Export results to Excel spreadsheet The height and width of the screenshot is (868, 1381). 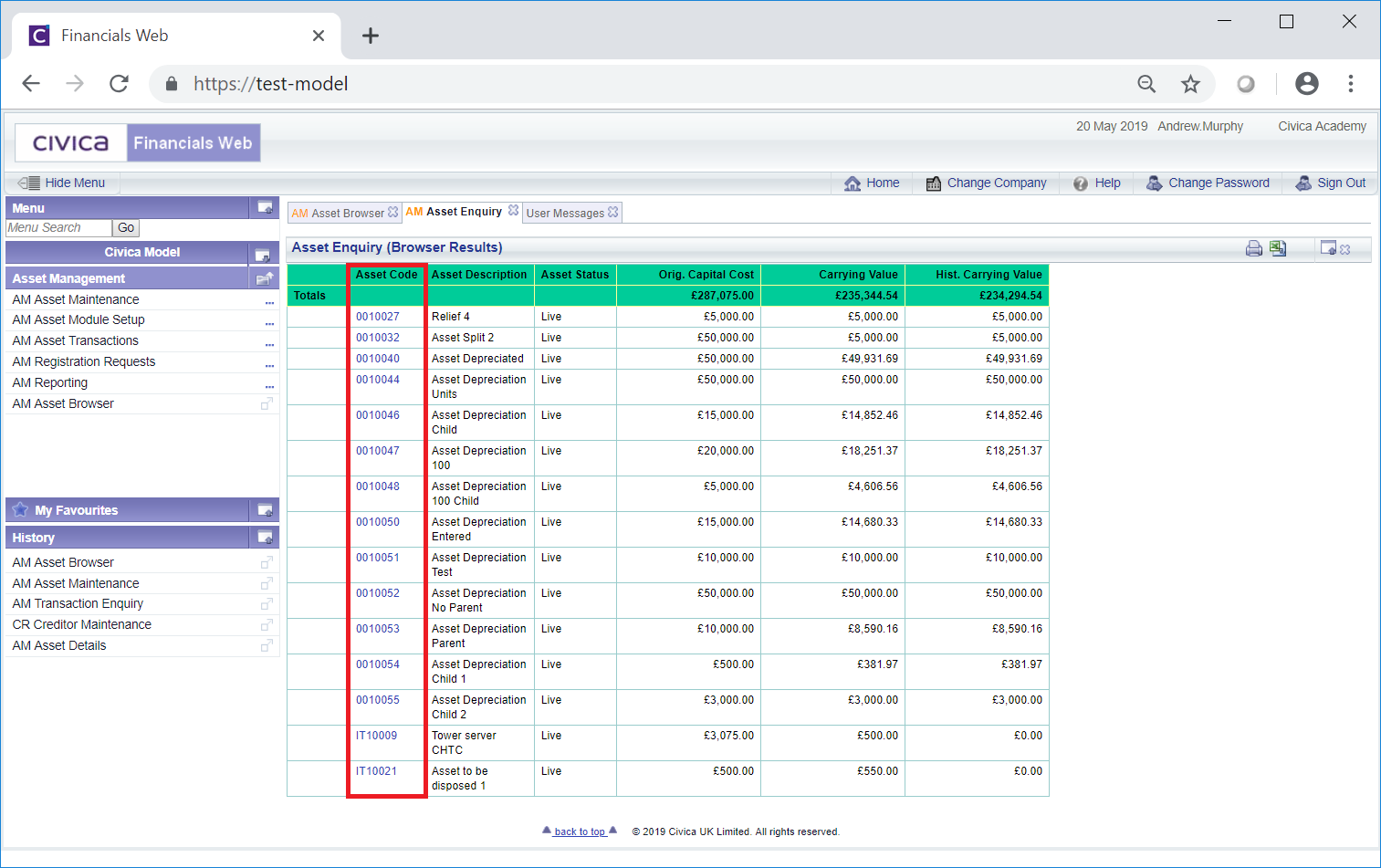coord(1278,248)
